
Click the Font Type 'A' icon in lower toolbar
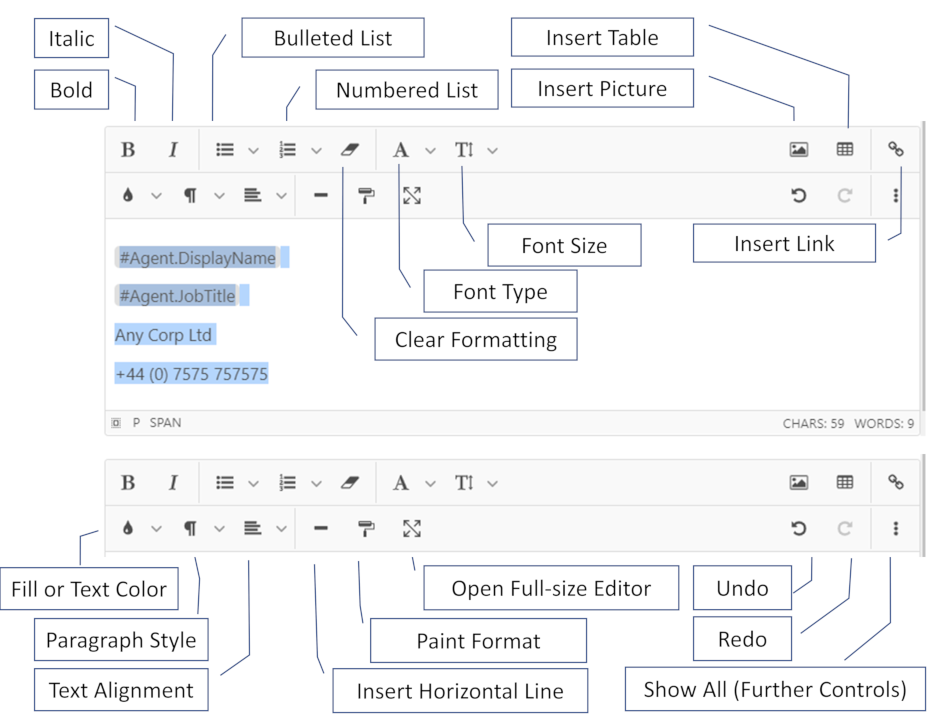point(401,482)
